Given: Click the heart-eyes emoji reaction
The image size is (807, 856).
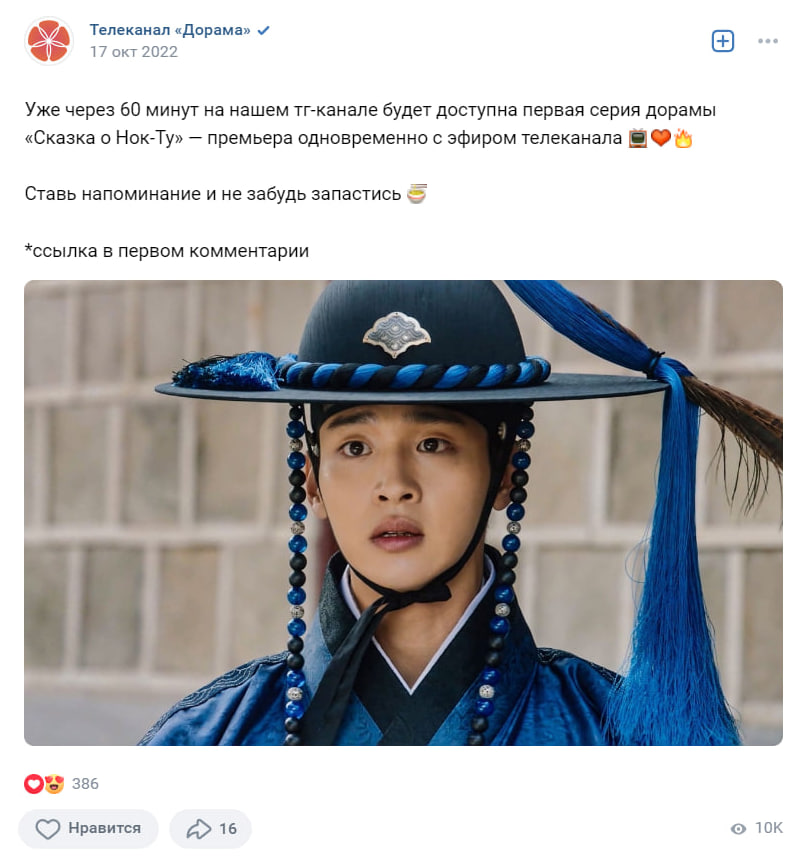Looking at the screenshot, I should pos(54,784).
